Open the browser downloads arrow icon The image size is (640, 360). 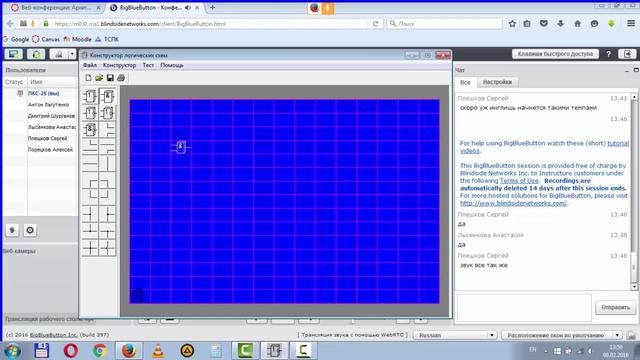560,24
